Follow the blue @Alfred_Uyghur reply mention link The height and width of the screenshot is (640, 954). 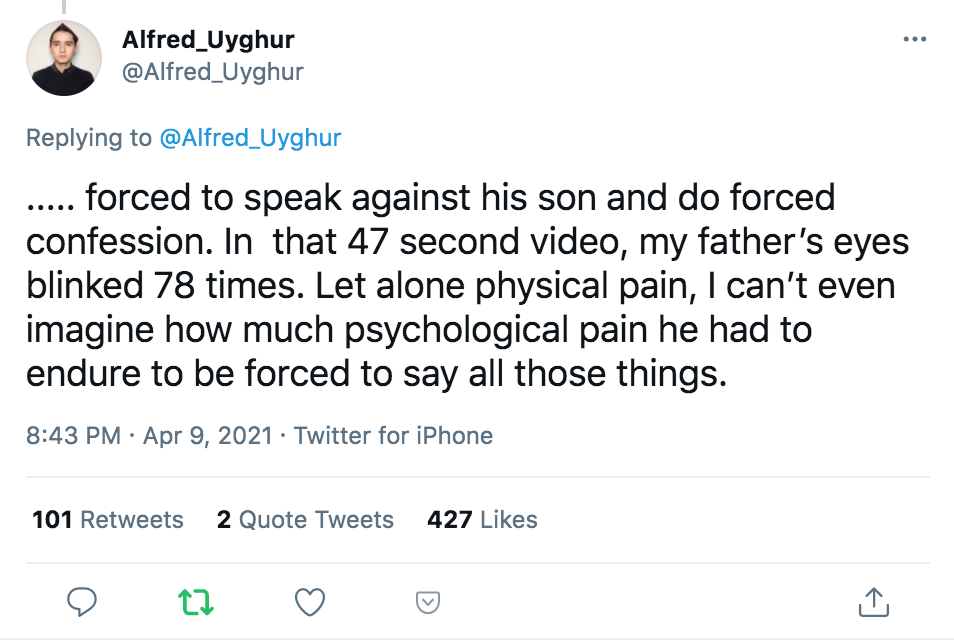click(x=250, y=137)
